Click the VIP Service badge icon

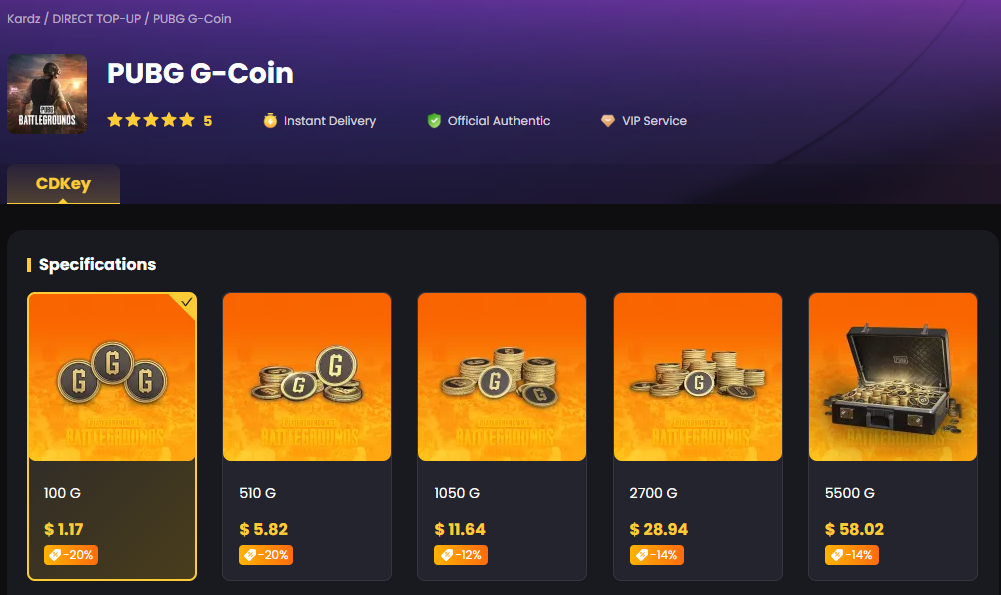click(608, 120)
